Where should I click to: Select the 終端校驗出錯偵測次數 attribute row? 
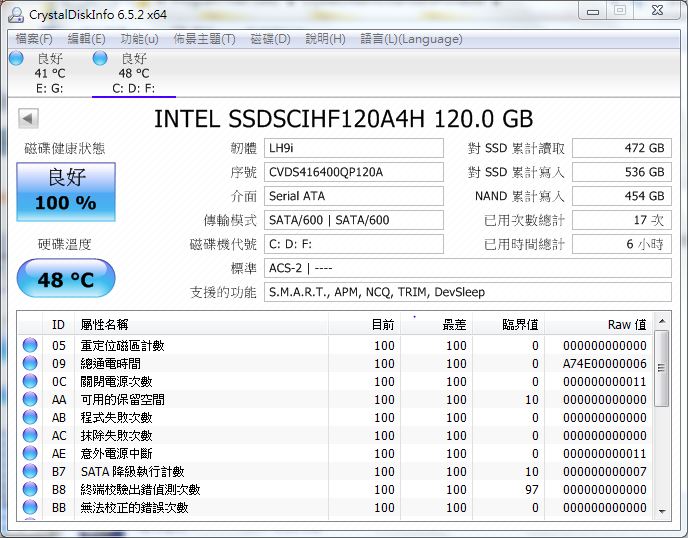[x=335, y=489]
